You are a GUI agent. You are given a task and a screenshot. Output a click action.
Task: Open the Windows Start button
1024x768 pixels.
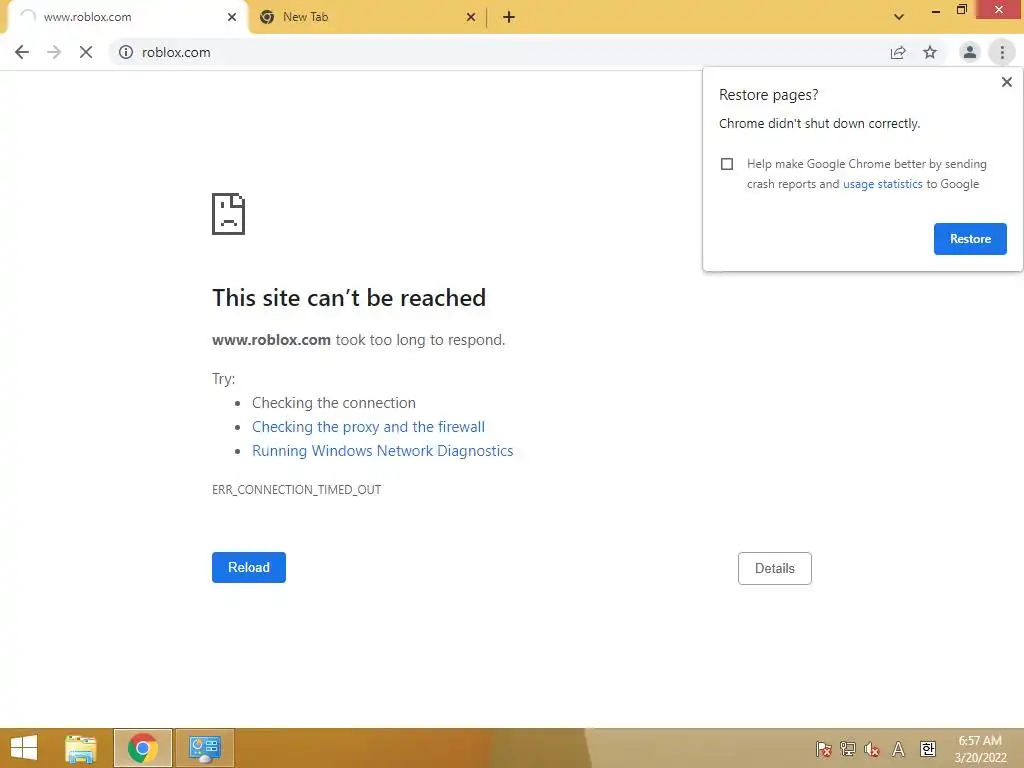pyautogui.click(x=24, y=748)
